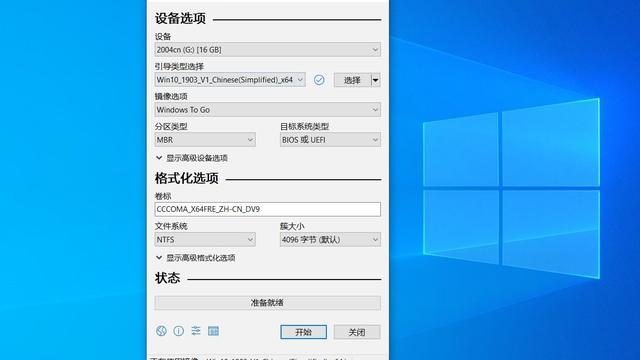Click the 分区类型 label
Image resolution: width=640 pixels, height=360 pixels.
click(171, 127)
